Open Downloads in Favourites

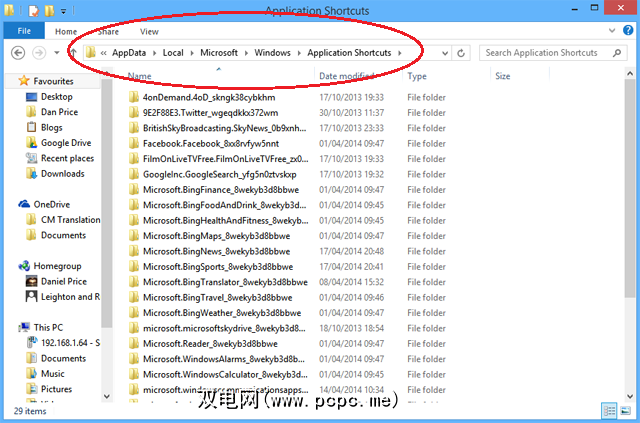(62, 174)
